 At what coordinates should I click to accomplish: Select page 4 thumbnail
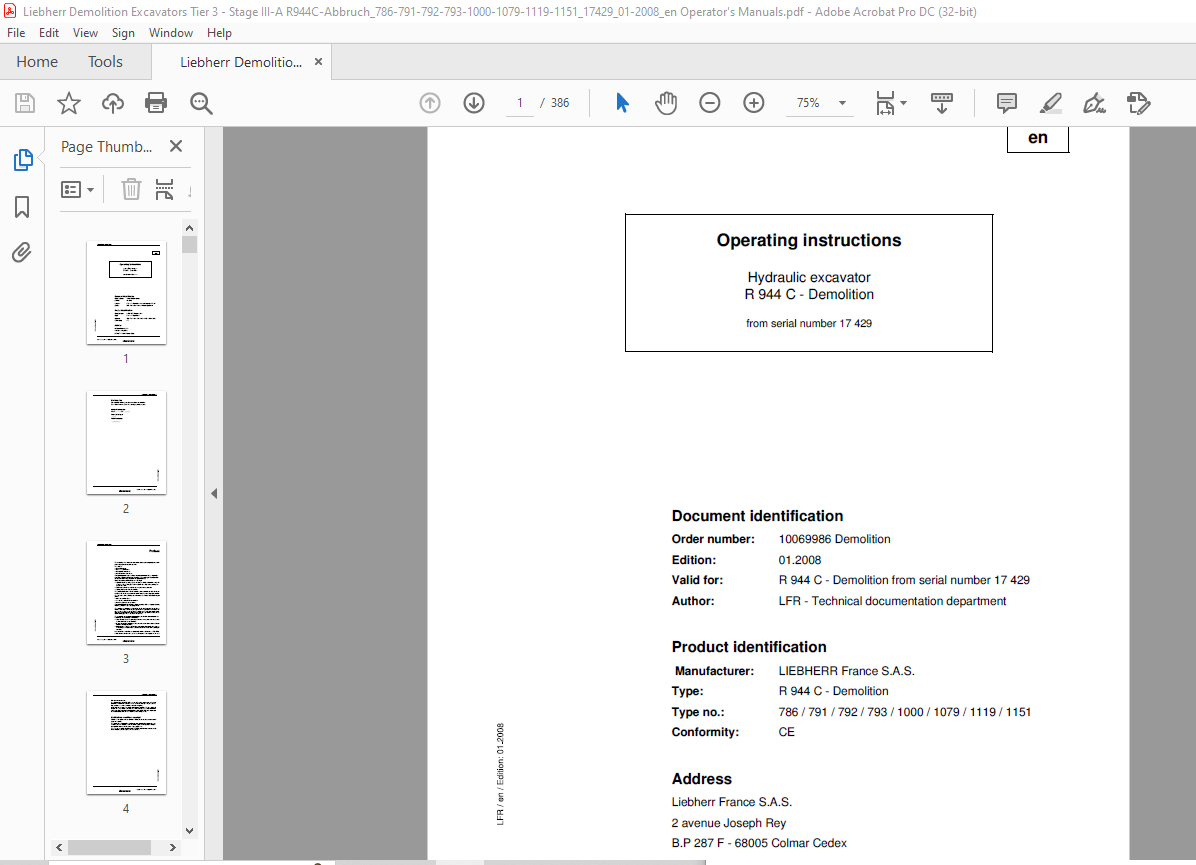click(127, 743)
